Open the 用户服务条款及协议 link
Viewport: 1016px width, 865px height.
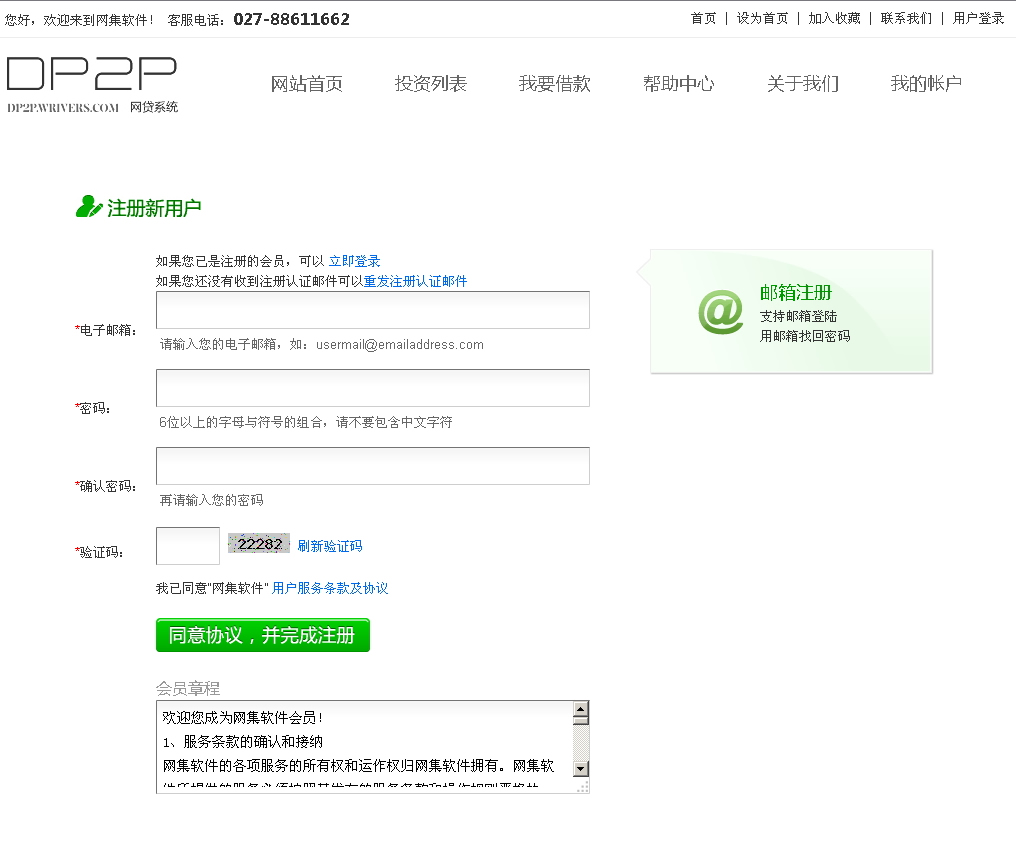(x=330, y=588)
